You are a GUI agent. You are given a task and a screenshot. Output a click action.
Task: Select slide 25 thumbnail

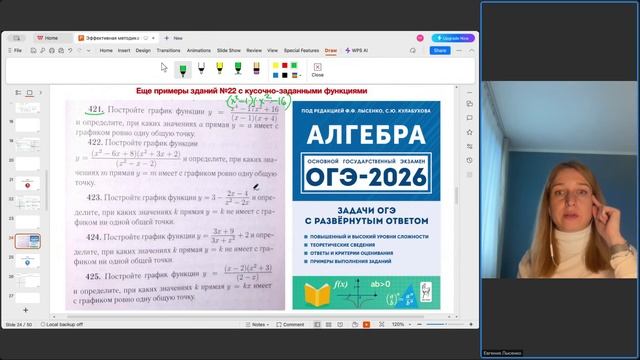(27, 261)
